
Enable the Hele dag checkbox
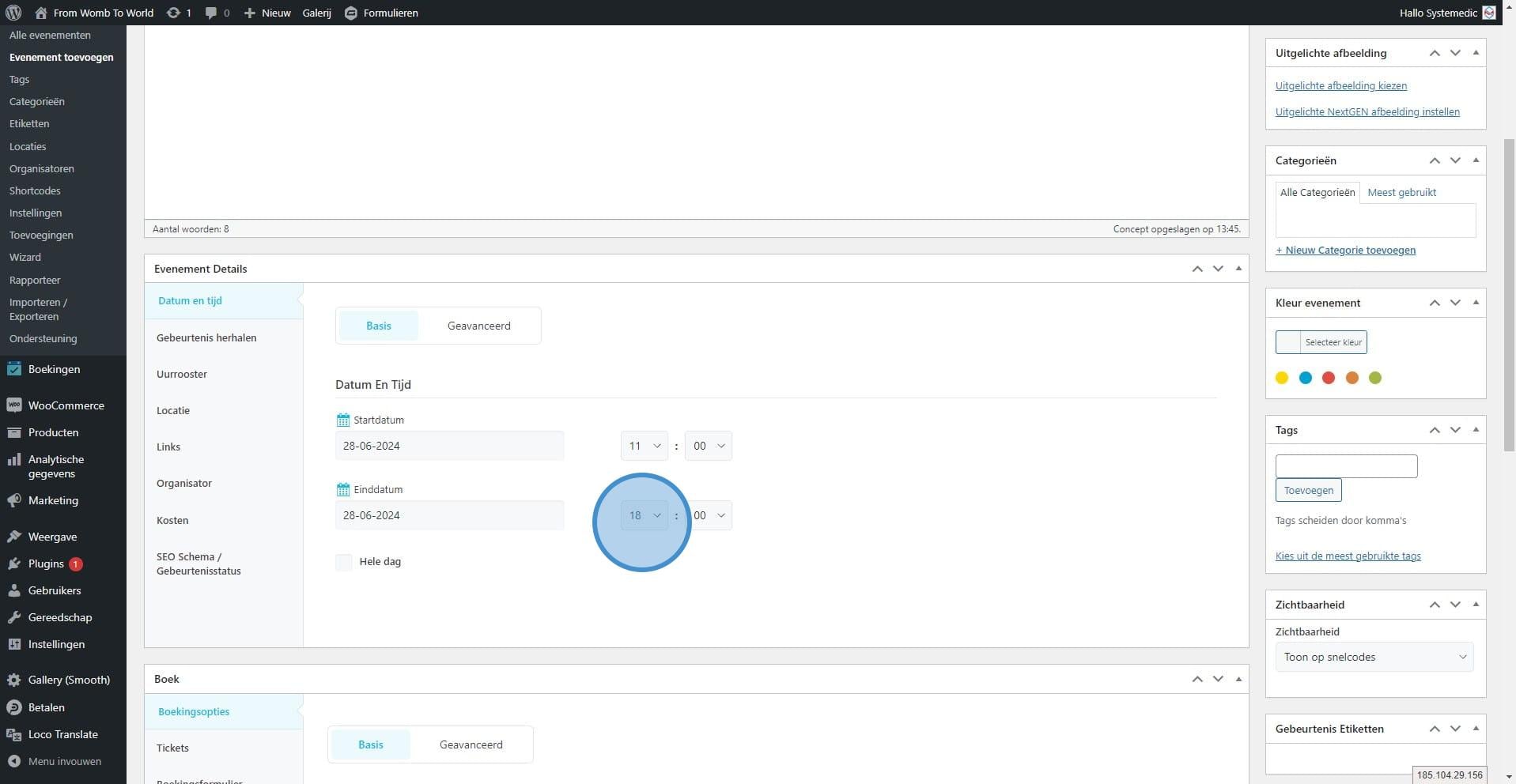coord(344,562)
